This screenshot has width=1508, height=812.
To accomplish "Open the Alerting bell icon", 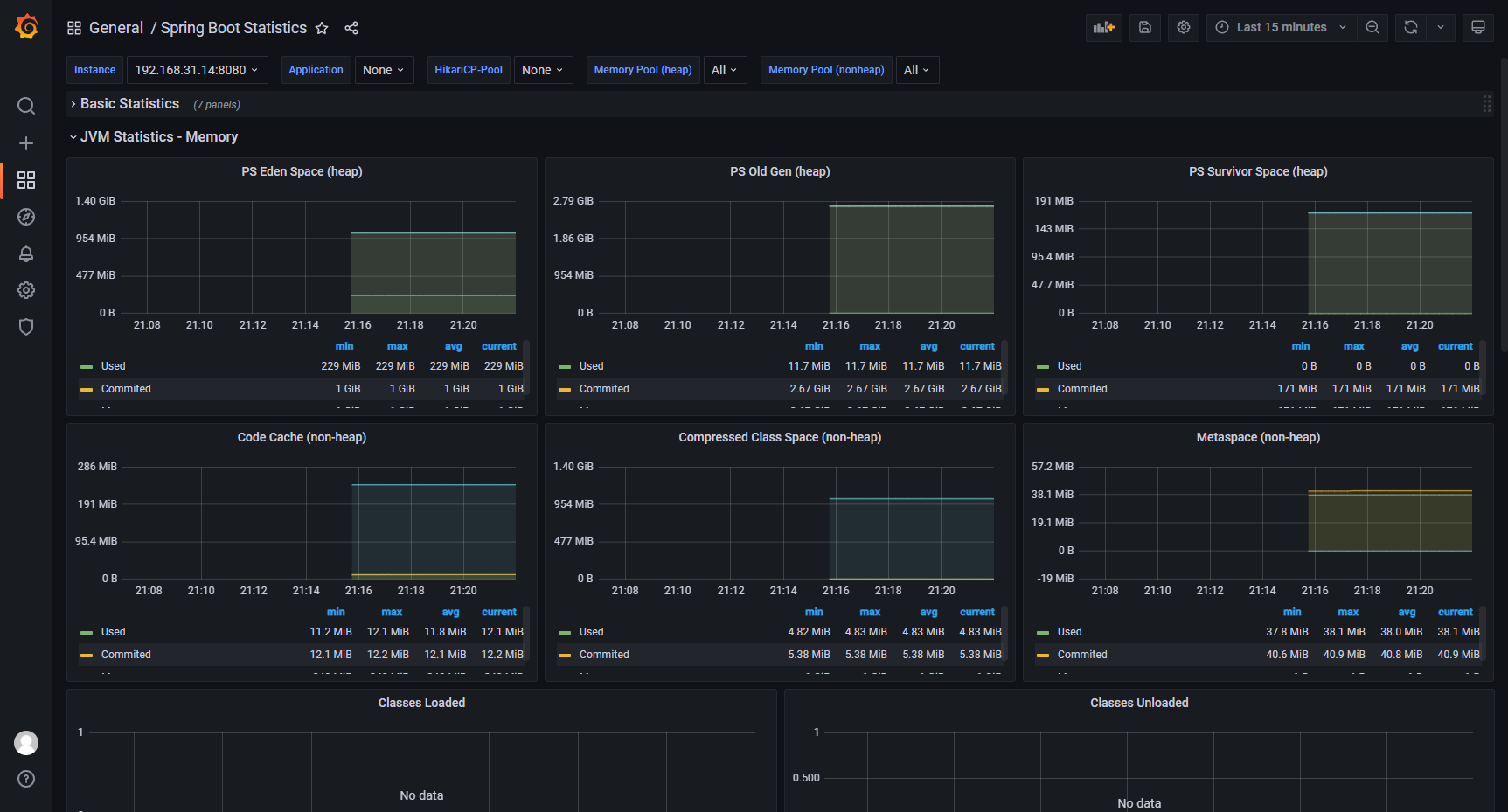I will coord(26,253).
